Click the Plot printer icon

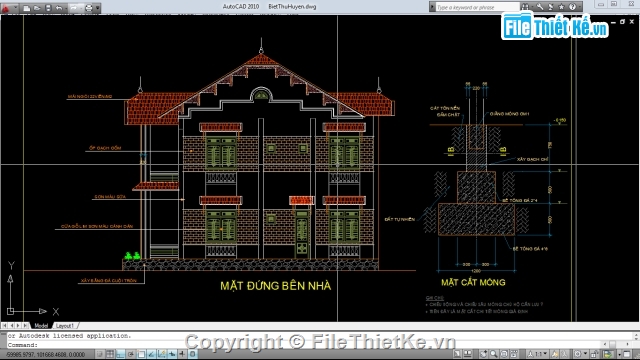pyautogui.click(x=89, y=8)
